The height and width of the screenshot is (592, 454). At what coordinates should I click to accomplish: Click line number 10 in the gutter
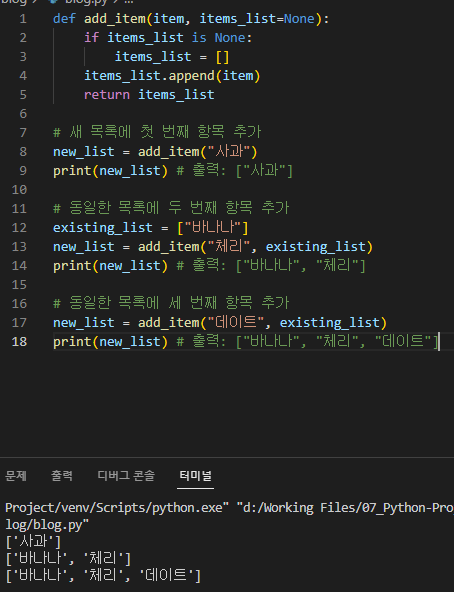[19, 190]
